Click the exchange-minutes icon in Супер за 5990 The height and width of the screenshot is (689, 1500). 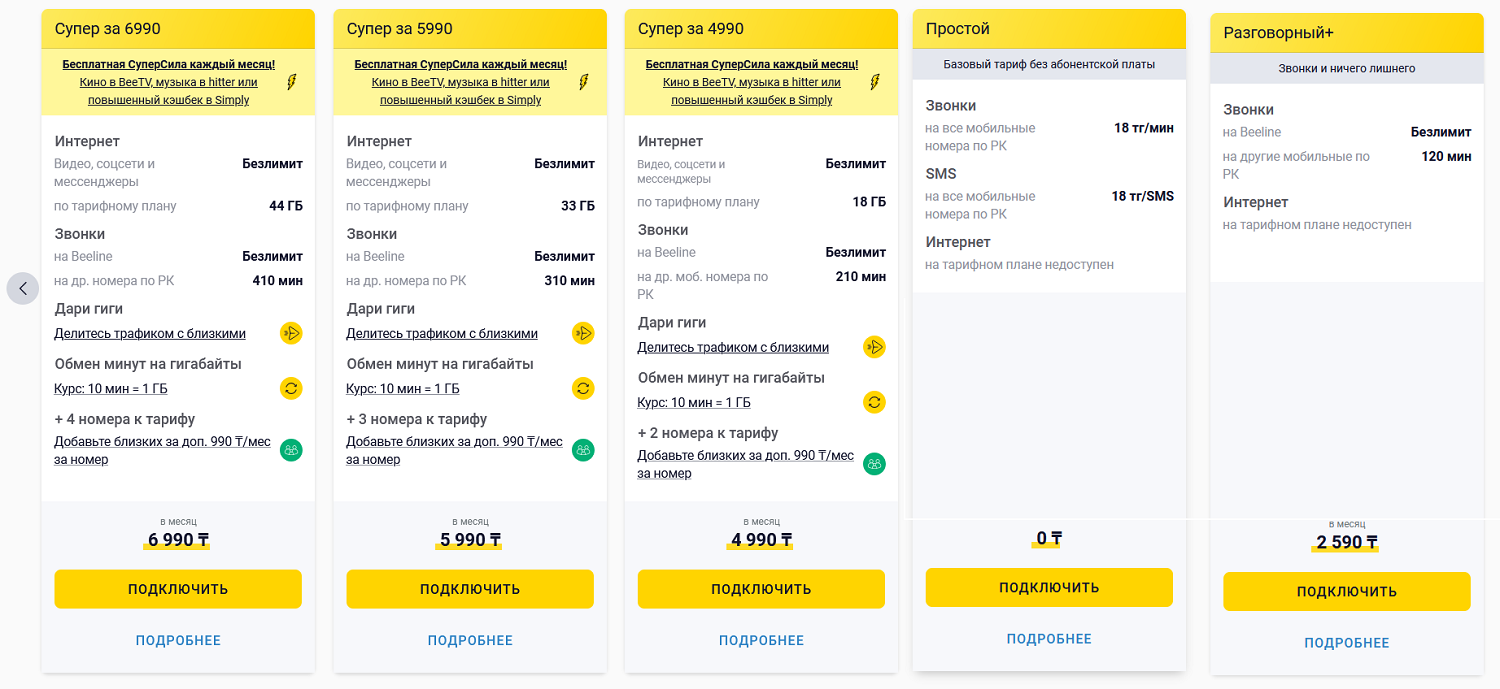(x=583, y=388)
